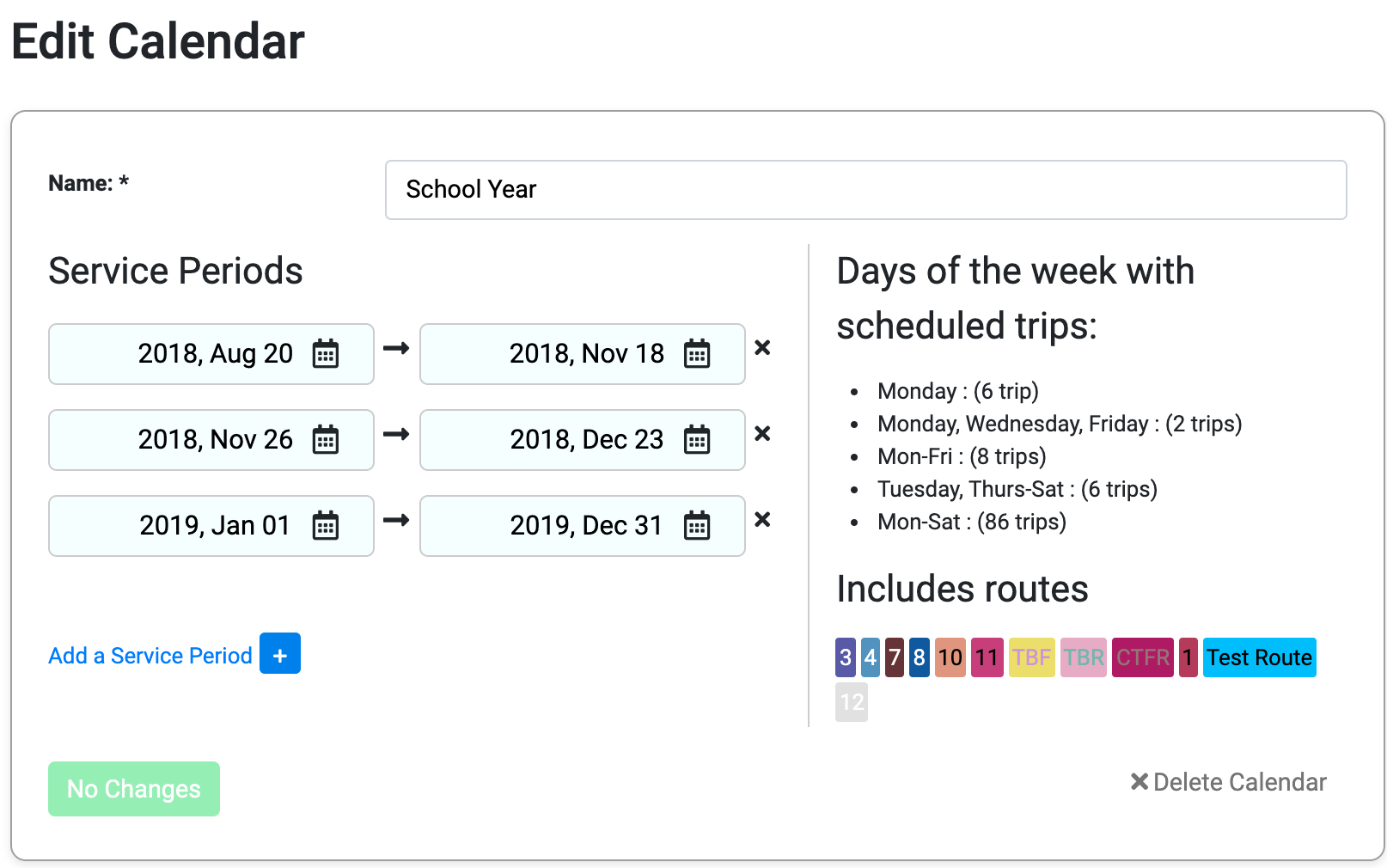This screenshot has height=868, width=1387.
Task: Delete this calendar
Action: point(1229,782)
